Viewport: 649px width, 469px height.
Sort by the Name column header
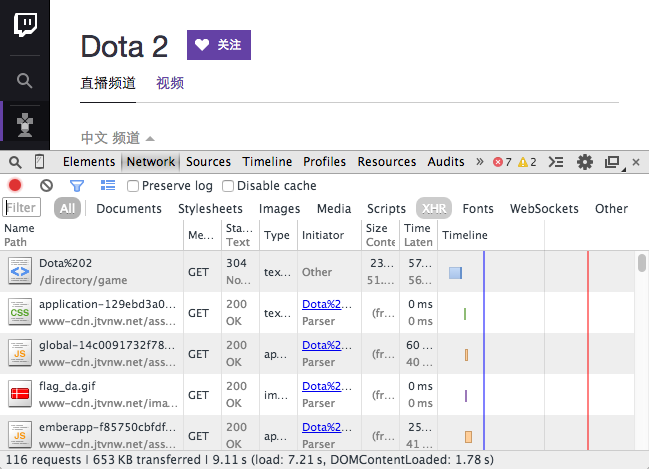[91, 235]
